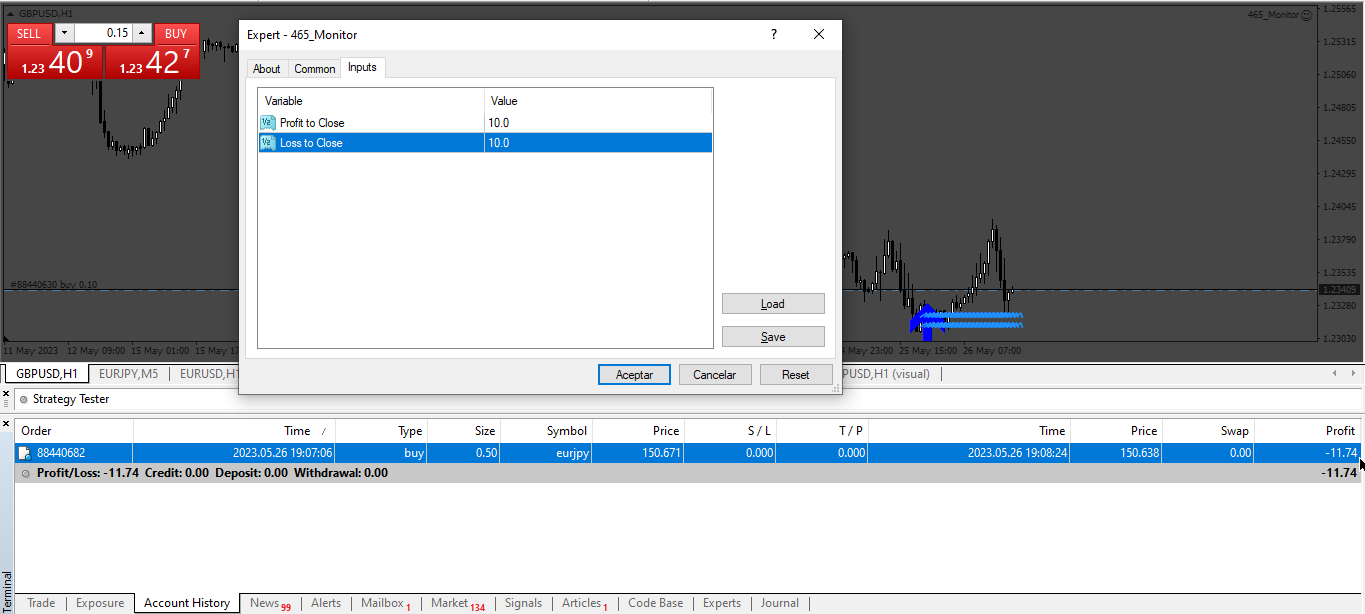Click the Save button
The width and height of the screenshot is (1365, 614).
tap(773, 337)
